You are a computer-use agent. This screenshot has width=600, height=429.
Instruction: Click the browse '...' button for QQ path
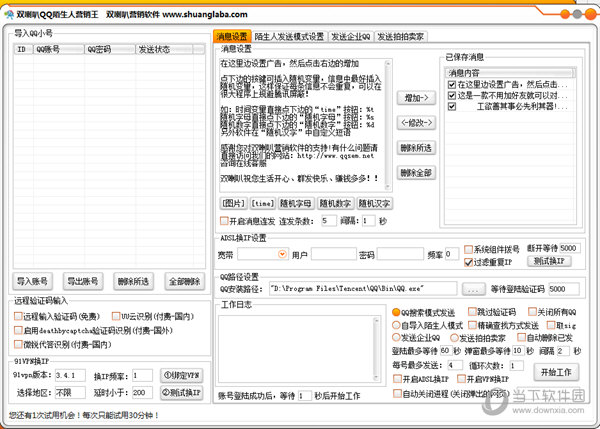(474, 290)
